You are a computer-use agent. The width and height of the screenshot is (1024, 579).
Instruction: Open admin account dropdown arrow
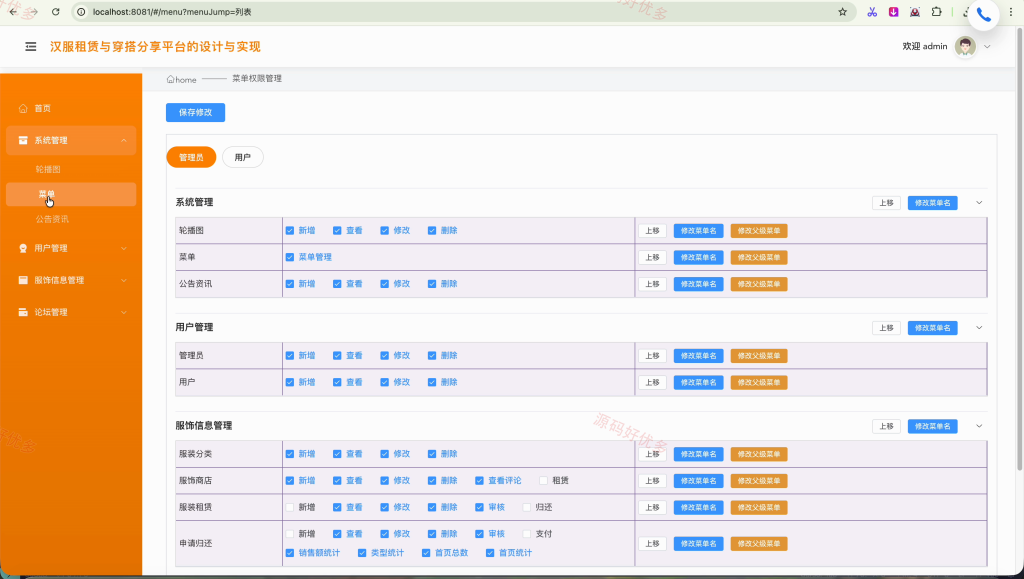(987, 46)
